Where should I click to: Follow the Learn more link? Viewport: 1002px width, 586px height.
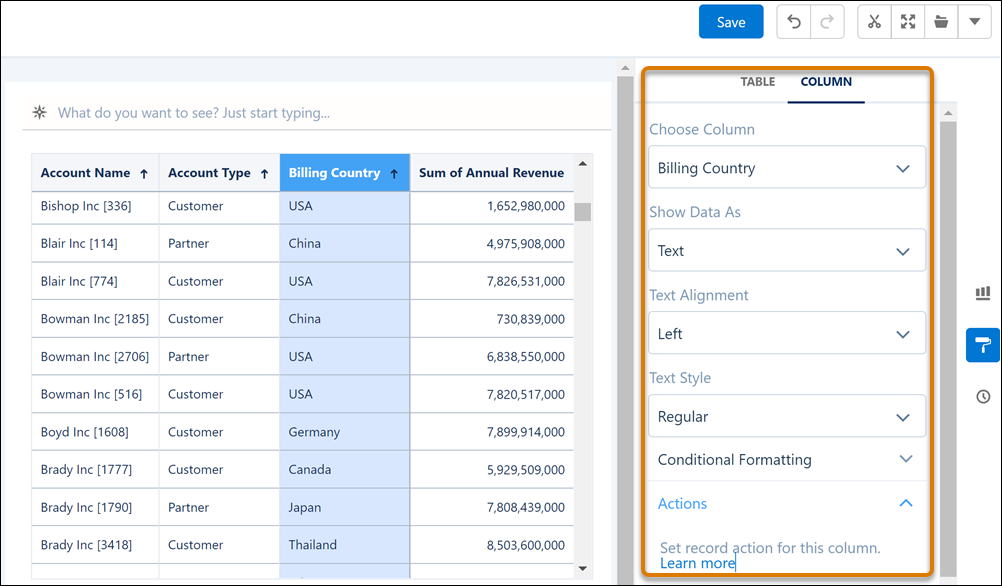697,564
